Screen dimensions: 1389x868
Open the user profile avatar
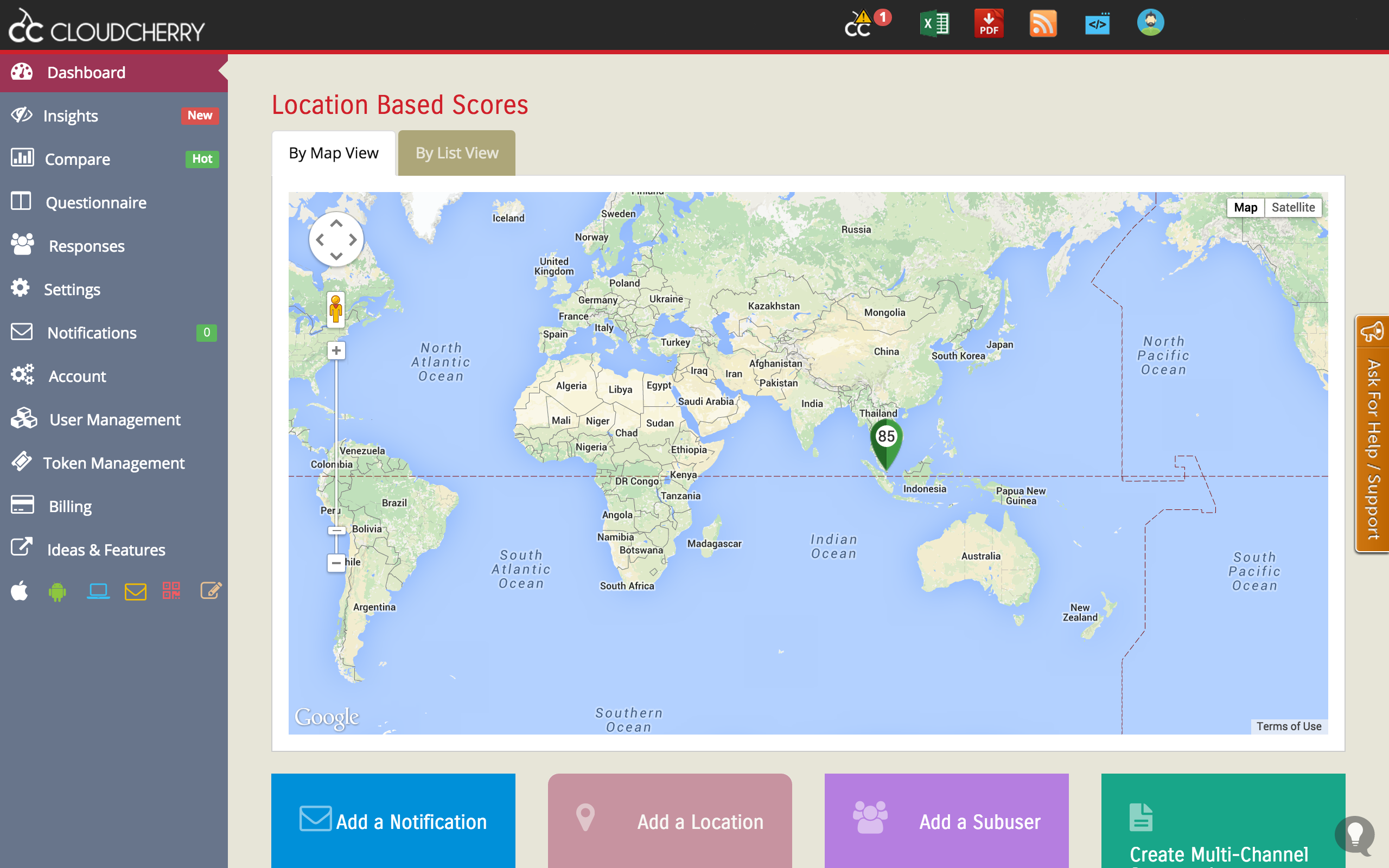[1150, 23]
